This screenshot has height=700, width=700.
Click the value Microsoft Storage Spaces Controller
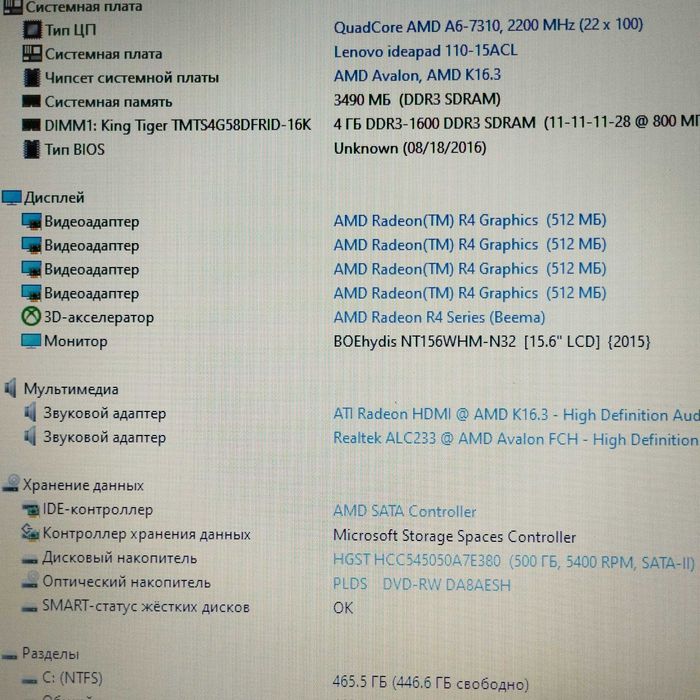click(x=454, y=536)
